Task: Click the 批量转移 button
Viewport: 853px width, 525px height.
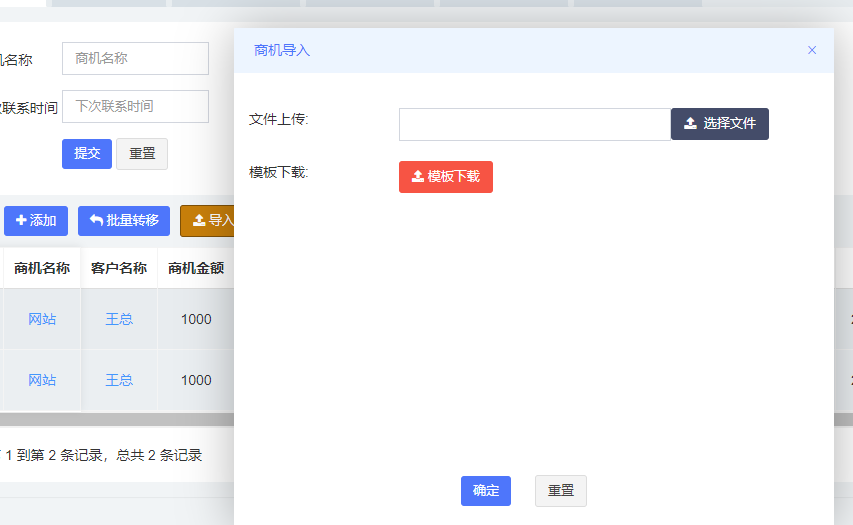Action: click(124, 221)
